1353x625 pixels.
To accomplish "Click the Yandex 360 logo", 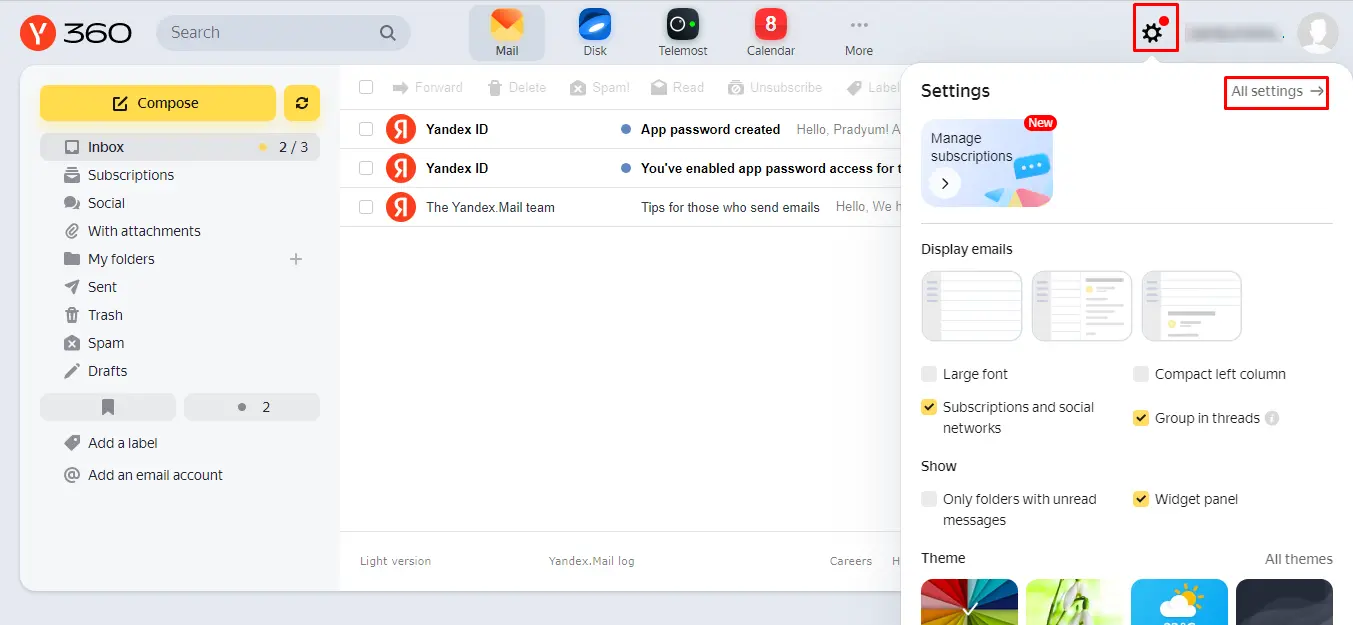I will [x=76, y=33].
